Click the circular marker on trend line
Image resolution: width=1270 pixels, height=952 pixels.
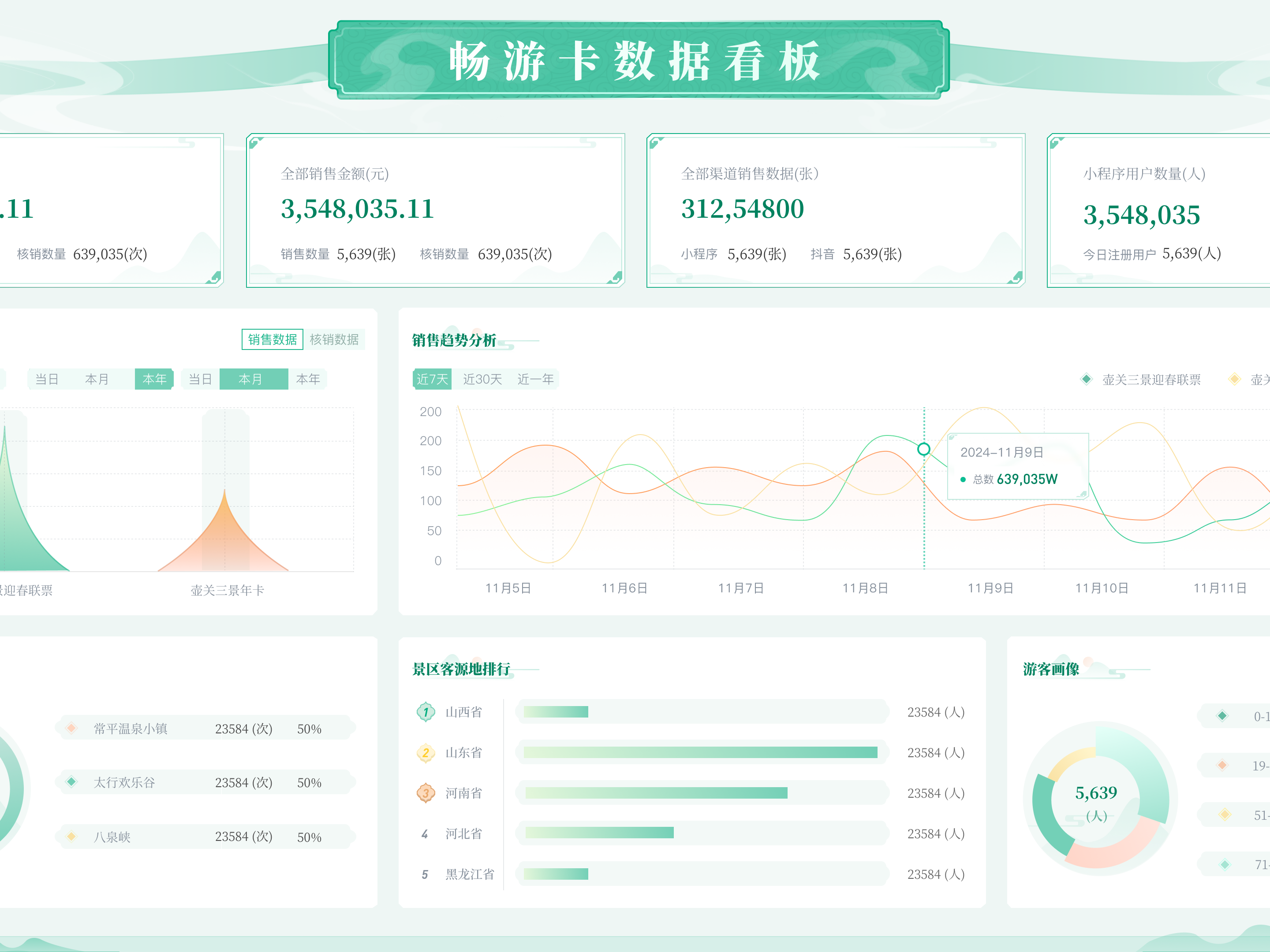pyautogui.click(x=924, y=449)
